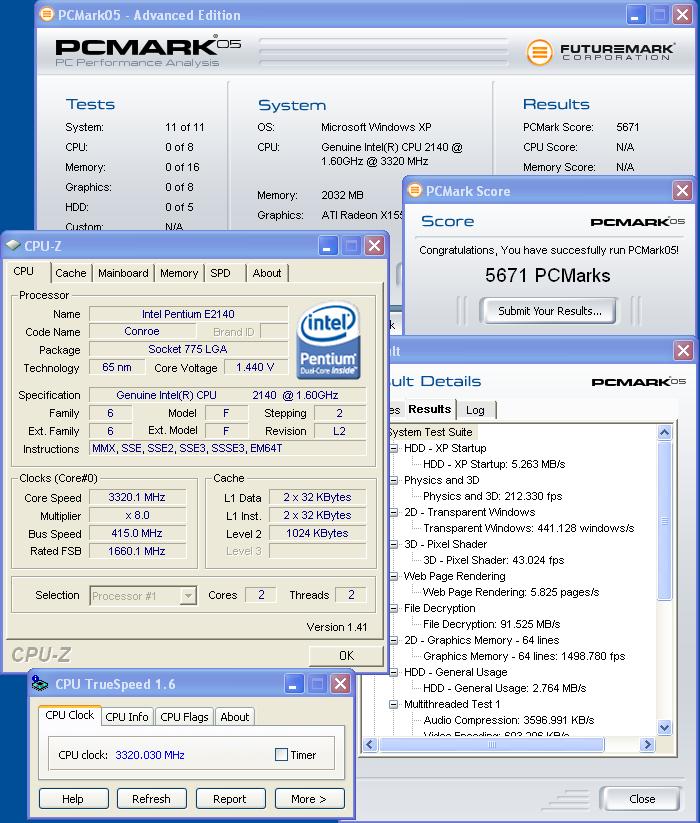700x823 pixels.
Task: Click Refresh in CPU TrueSpeed
Action: [x=152, y=799]
